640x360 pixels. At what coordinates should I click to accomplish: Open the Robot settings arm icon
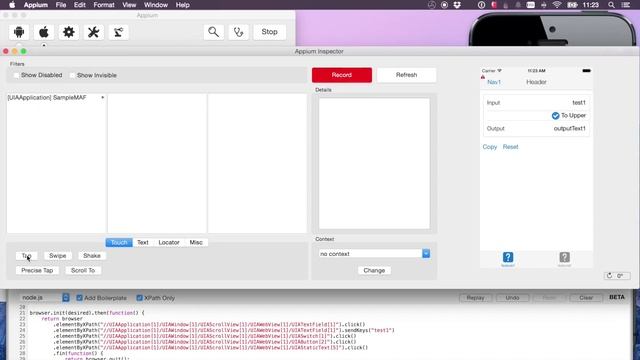click(x=119, y=32)
